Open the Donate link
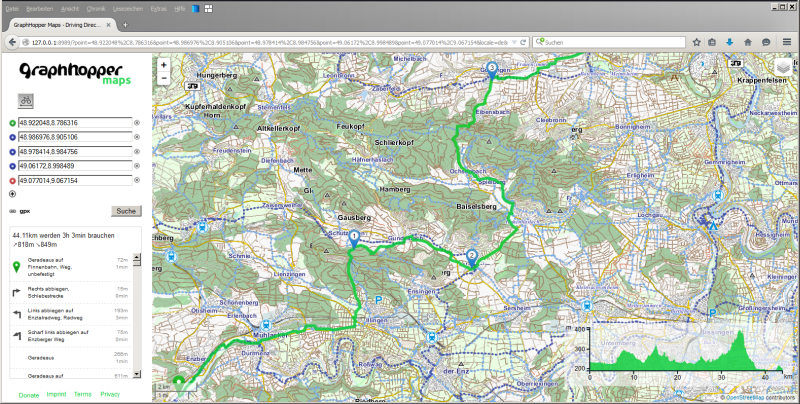800x404 pixels. pyautogui.click(x=29, y=395)
